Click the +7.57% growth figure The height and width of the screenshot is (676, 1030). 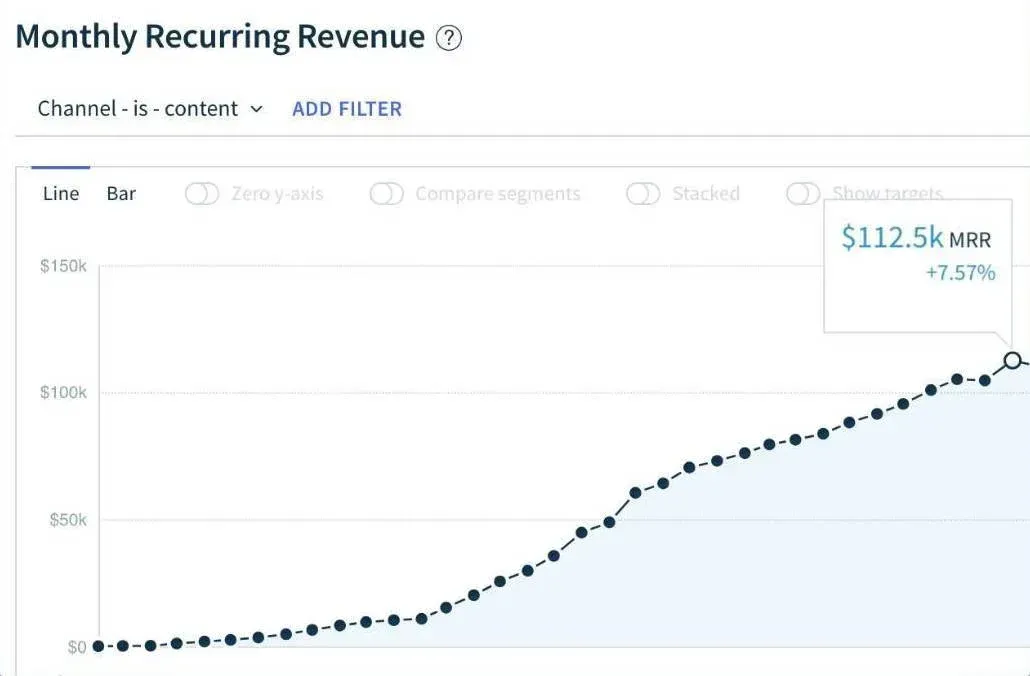[x=960, y=273]
